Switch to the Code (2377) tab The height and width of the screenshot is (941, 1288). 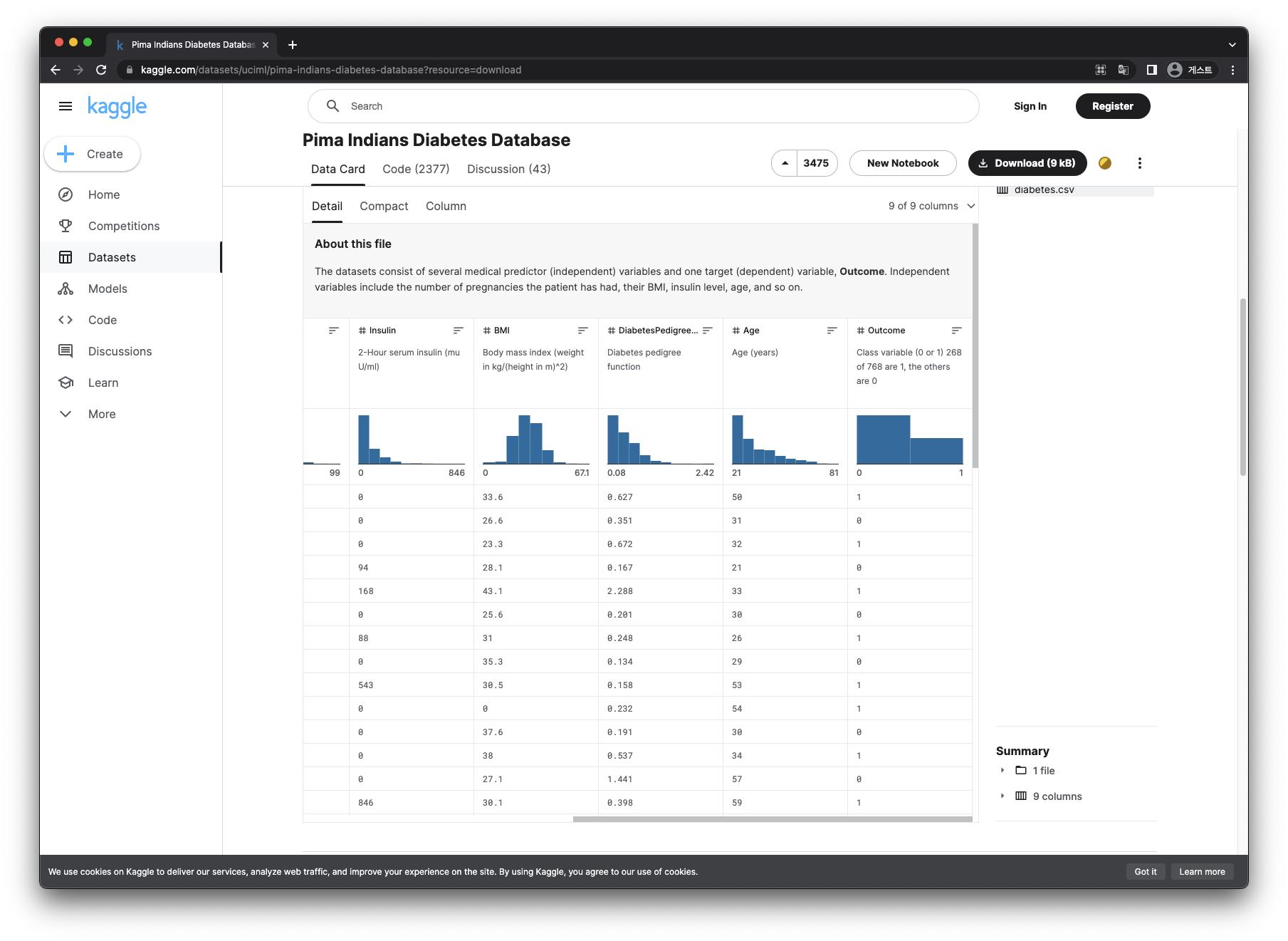click(x=416, y=170)
